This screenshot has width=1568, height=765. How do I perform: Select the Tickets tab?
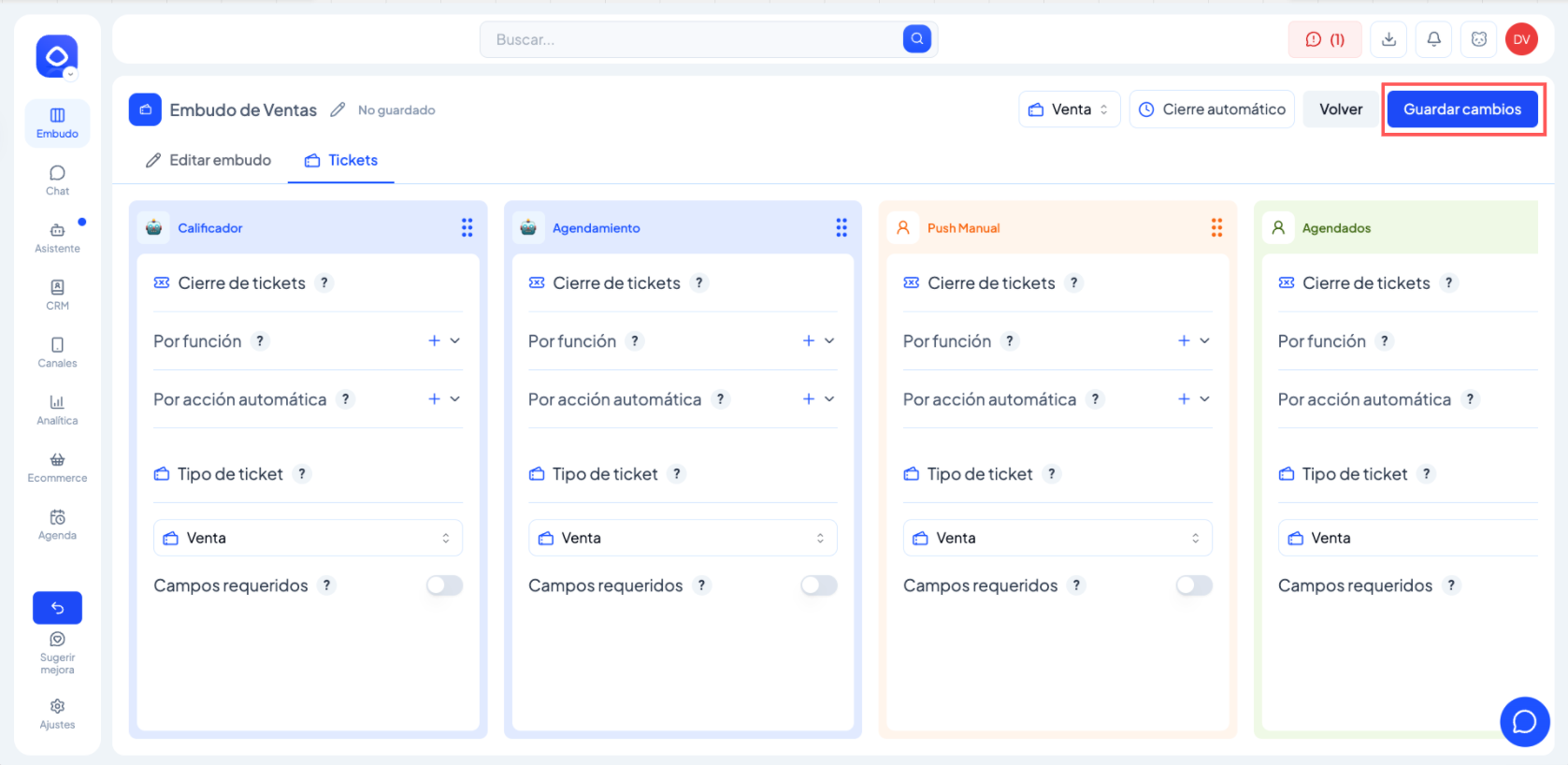pos(341,161)
